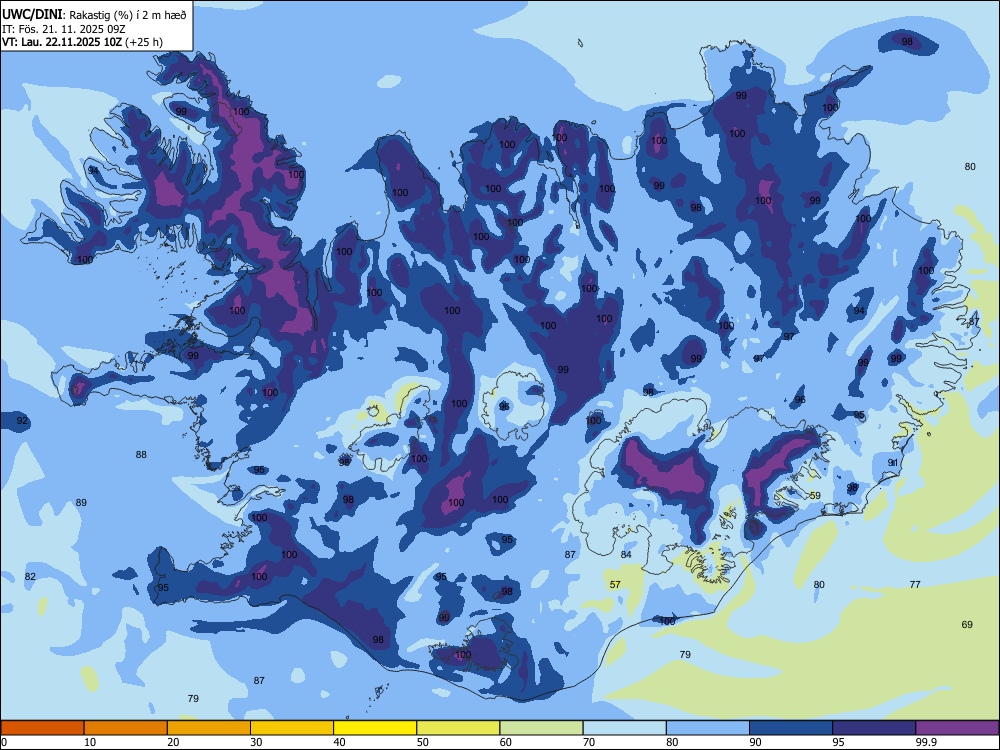The width and height of the screenshot is (1000, 750).
Task: Choose the 30–40 amber legend swatch
Action: tap(292, 728)
